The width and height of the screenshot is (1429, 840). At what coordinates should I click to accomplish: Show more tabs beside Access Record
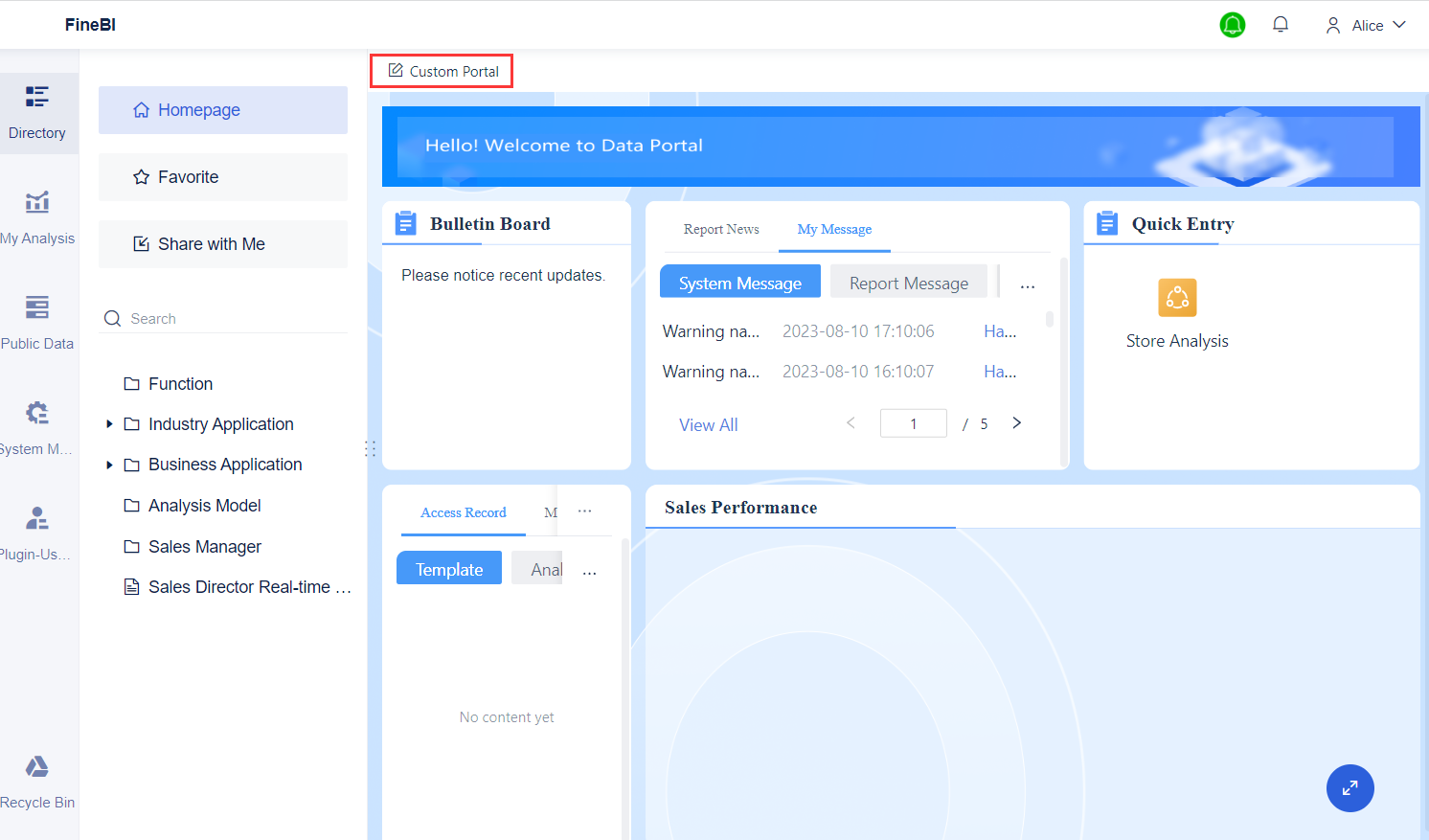coord(585,511)
